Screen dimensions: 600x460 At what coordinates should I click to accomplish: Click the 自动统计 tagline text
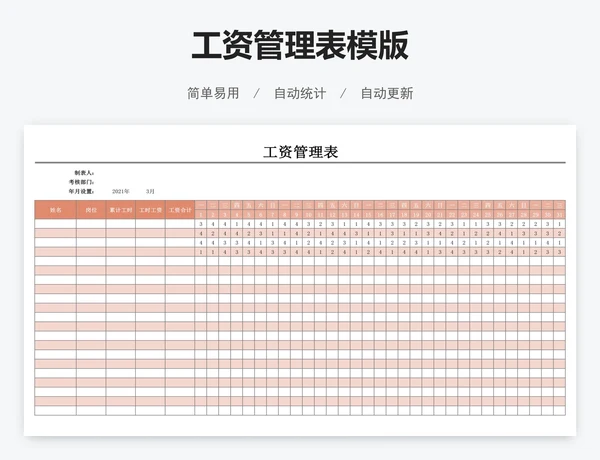click(300, 93)
